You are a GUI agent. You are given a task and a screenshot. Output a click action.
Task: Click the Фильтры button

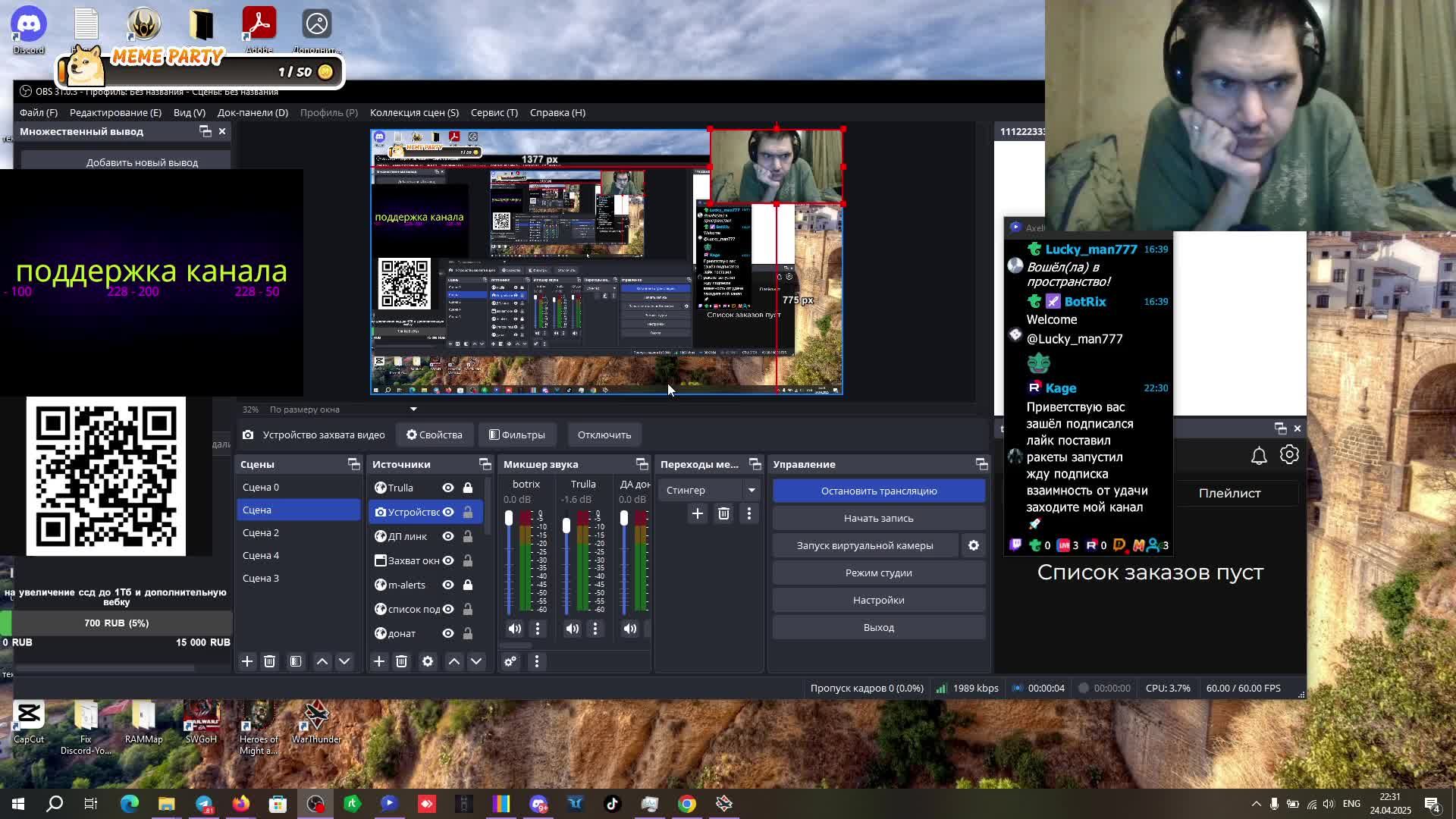[517, 435]
